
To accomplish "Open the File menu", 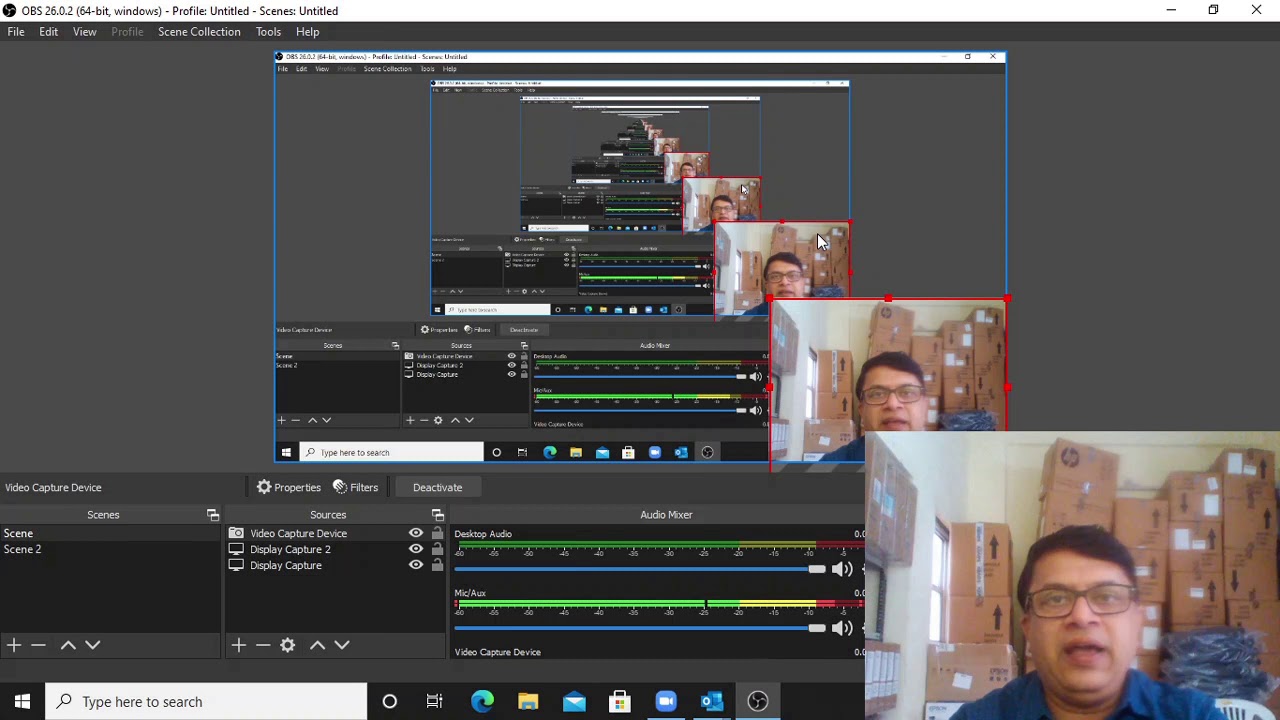I will click(16, 32).
